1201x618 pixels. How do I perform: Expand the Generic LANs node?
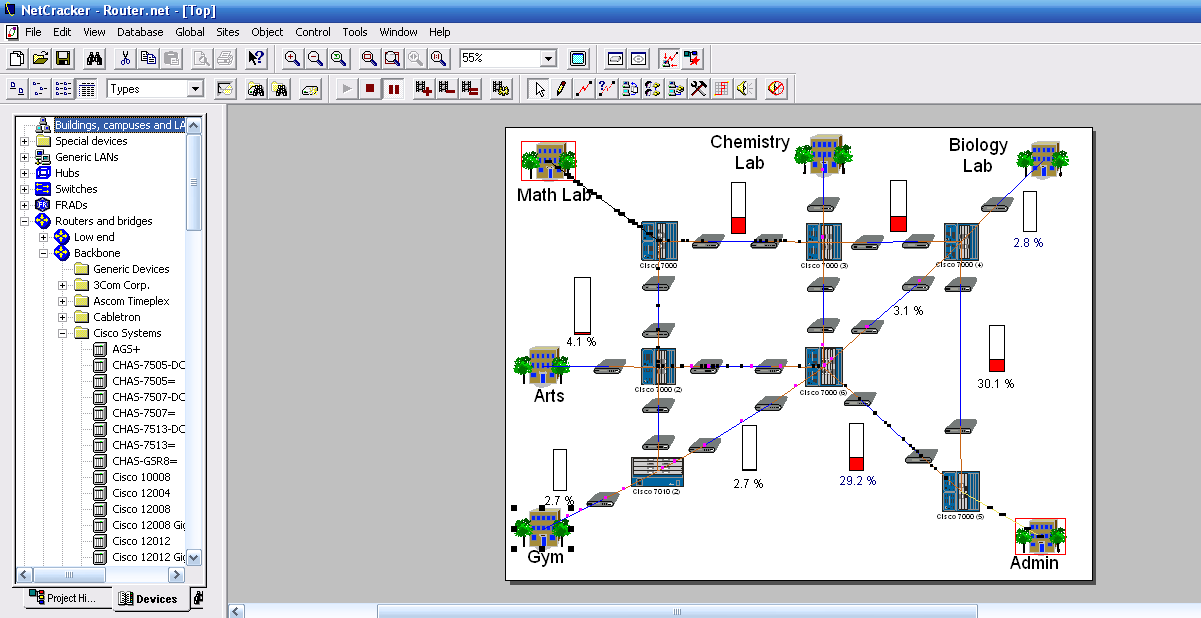[x=24, y=157]
